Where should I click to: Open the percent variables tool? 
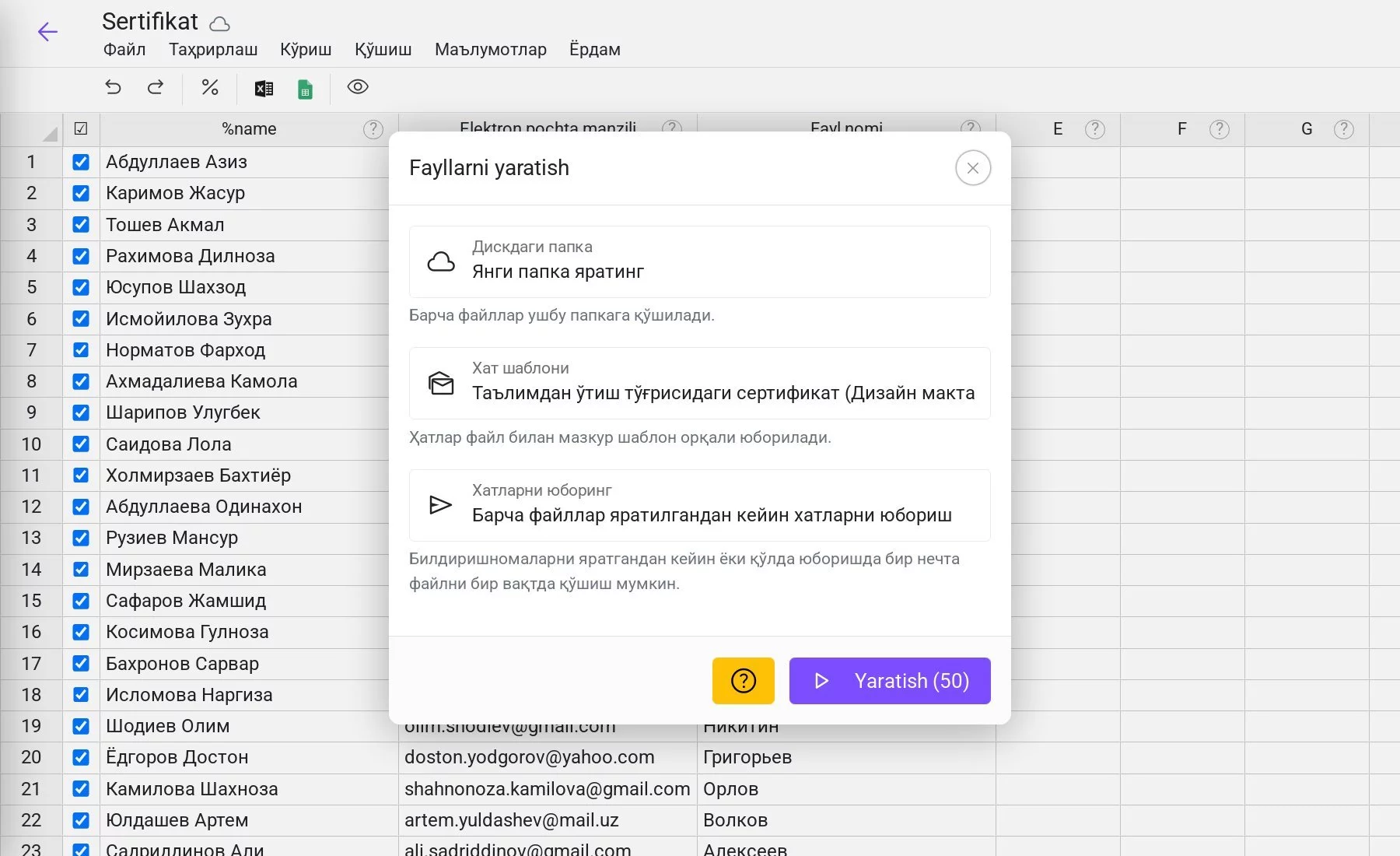(210, 87)
